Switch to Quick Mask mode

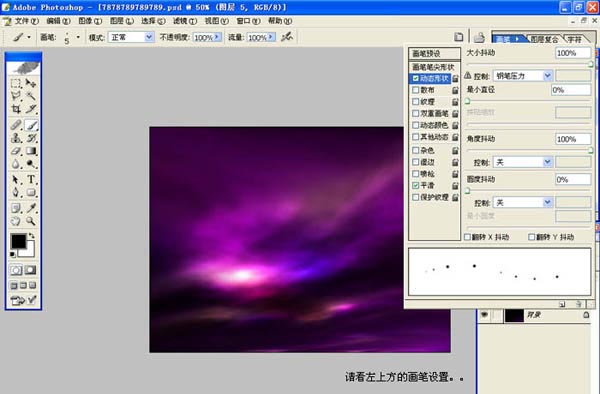pos(31,270)
